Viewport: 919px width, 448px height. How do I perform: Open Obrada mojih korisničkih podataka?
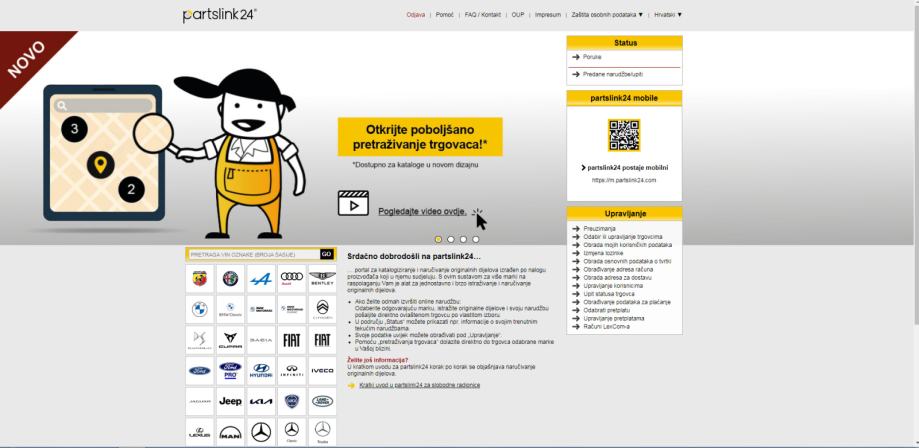coord(628,245)
